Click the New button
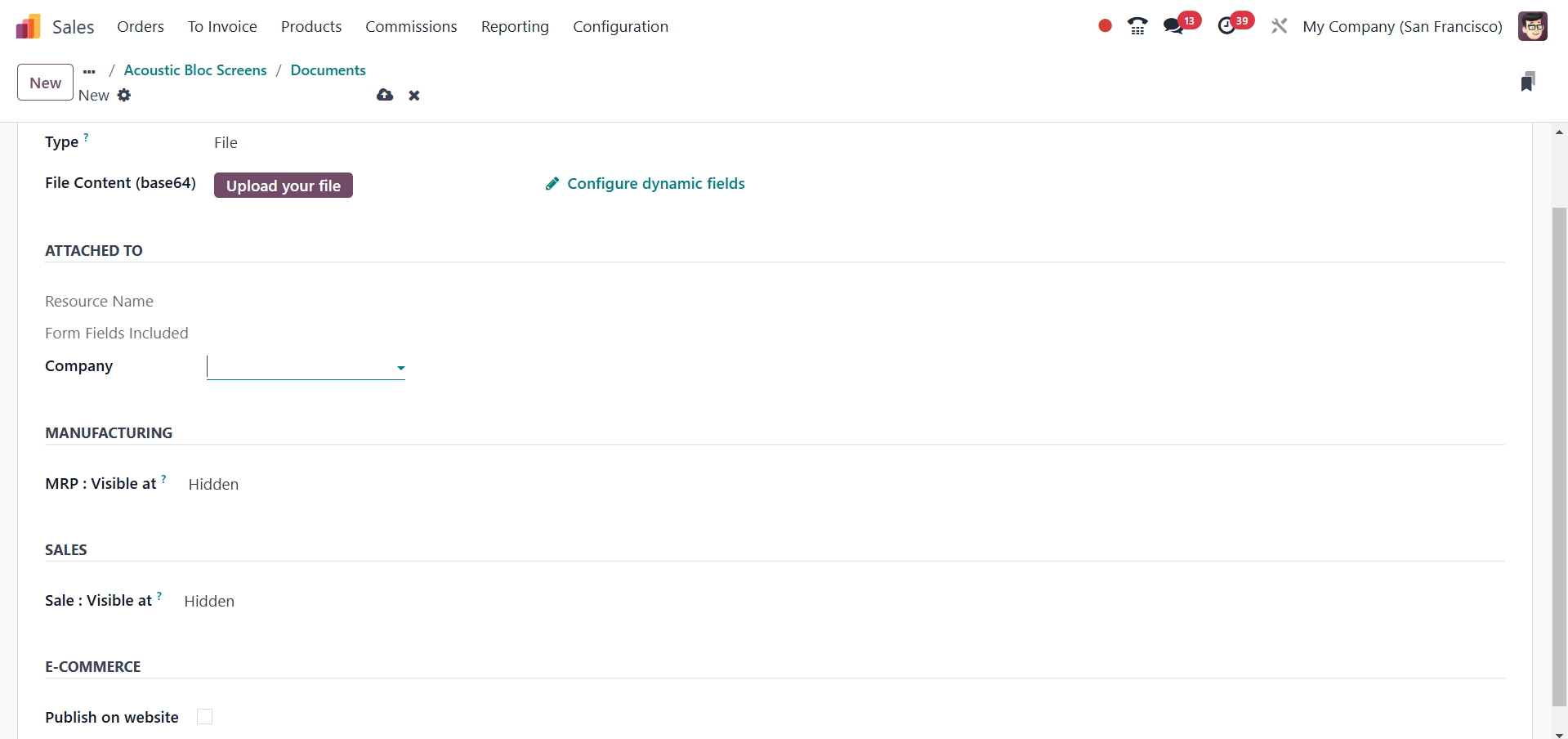 pyautogui.click(x=46, y=83)
